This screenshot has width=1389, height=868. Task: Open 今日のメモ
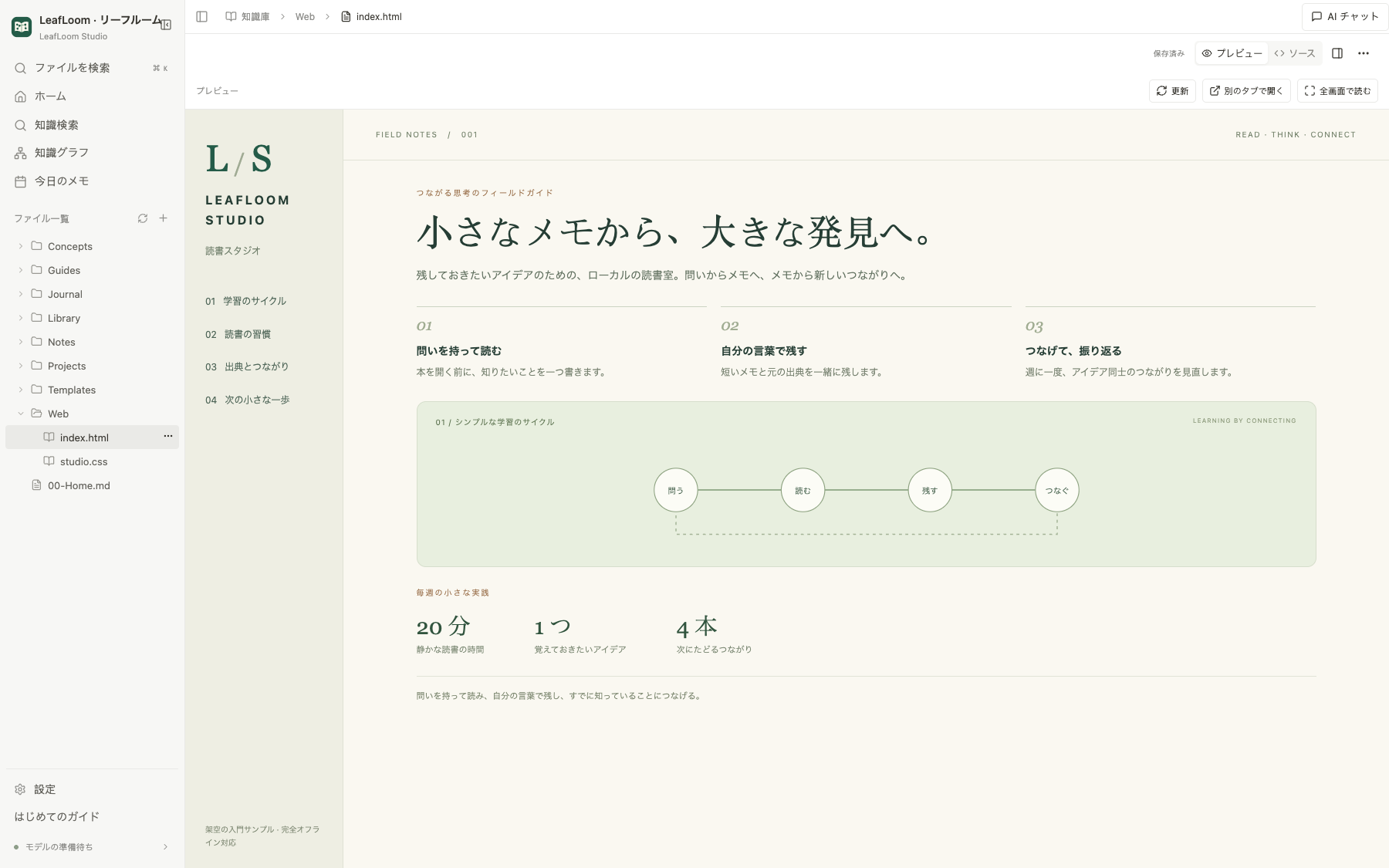pyautogui.click(x=93, y=181)
